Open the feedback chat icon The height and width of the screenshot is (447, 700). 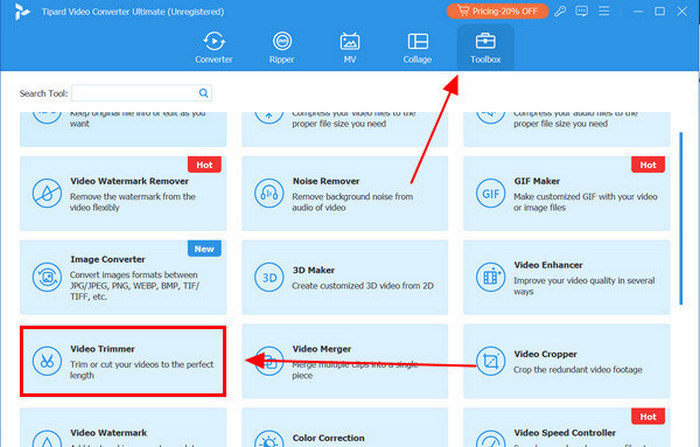tap(582, 11)
